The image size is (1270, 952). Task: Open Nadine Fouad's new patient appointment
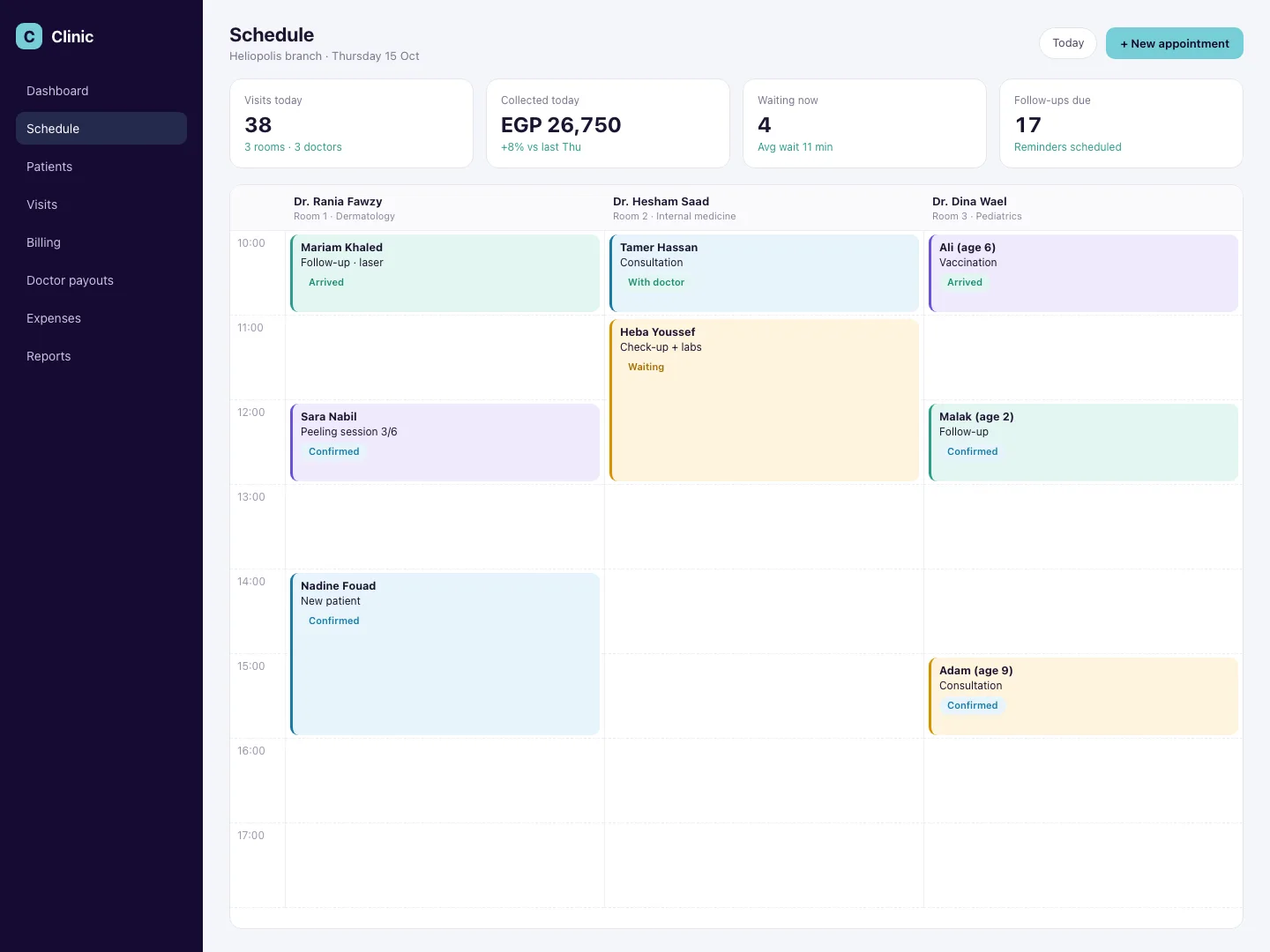444,654
